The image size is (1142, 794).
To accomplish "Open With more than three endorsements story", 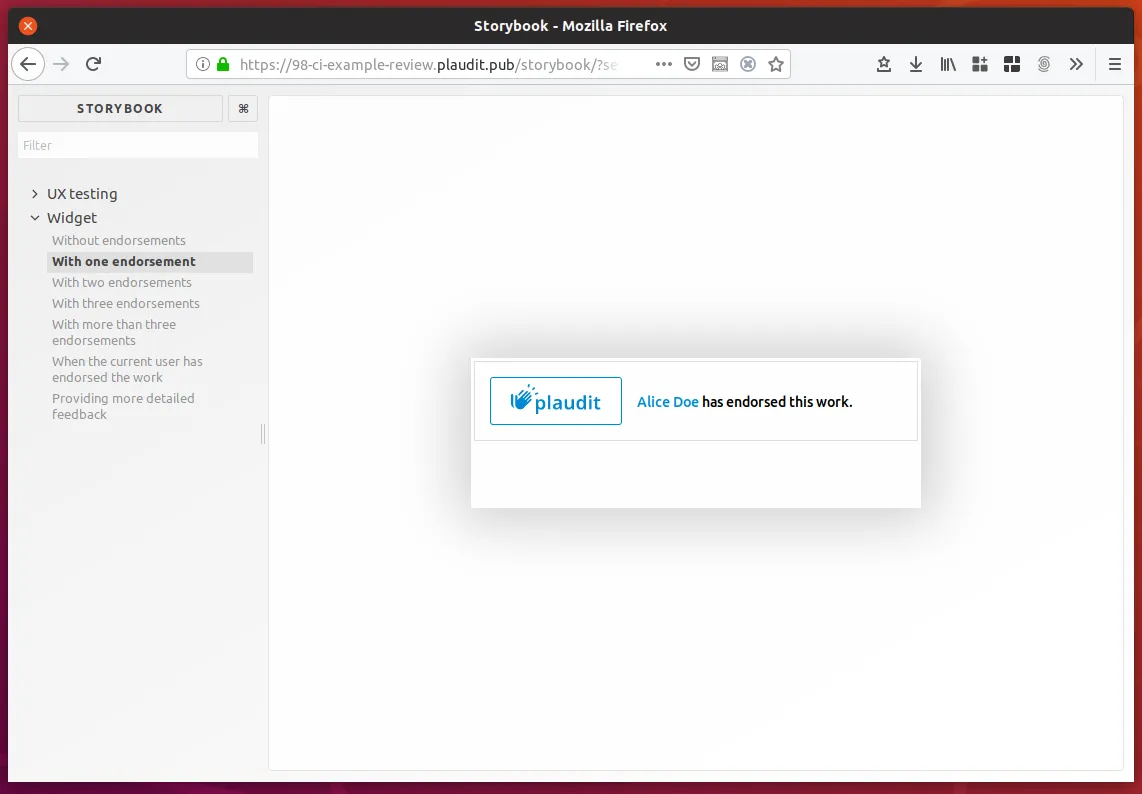I will (114, 332).
